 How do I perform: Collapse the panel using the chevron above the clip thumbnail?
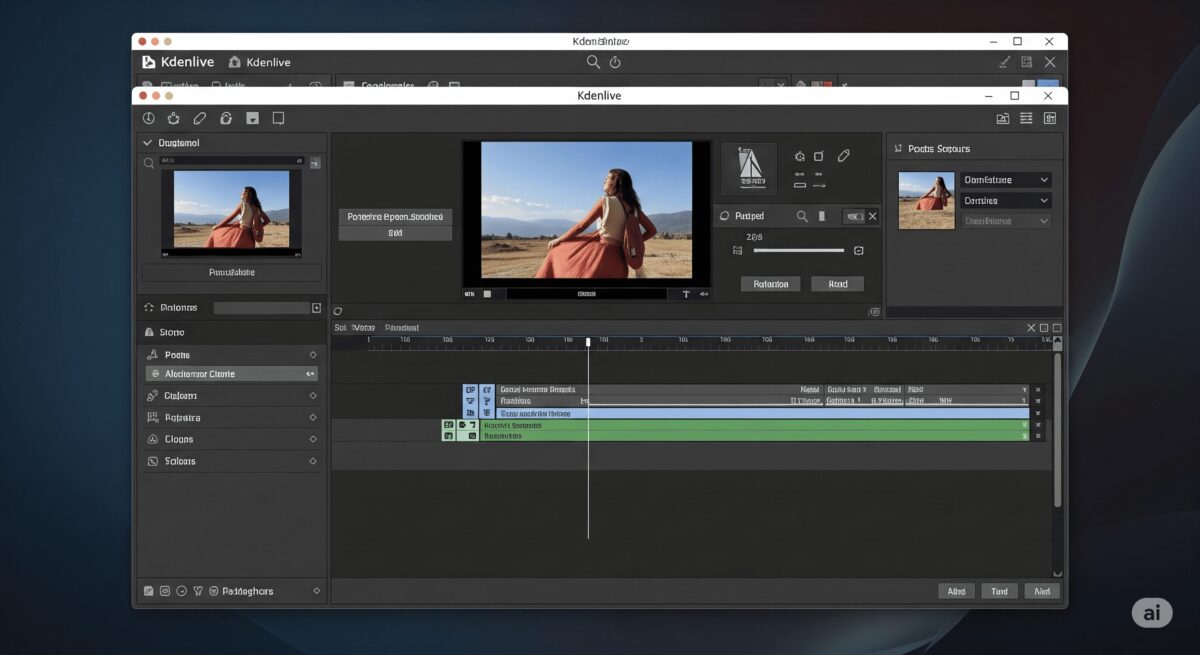(148, 143)
